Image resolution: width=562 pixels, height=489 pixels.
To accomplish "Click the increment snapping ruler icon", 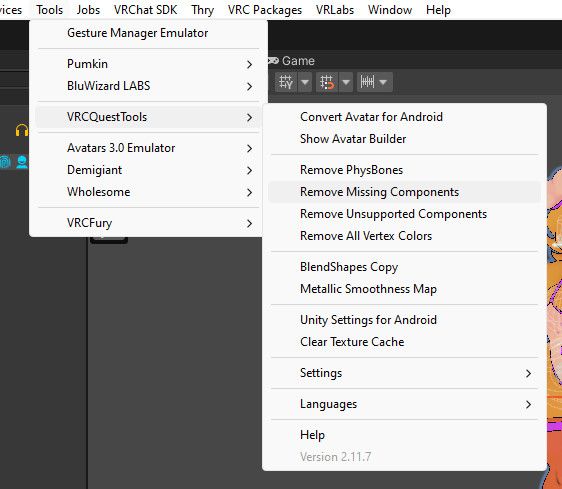I will click(367, 82).
